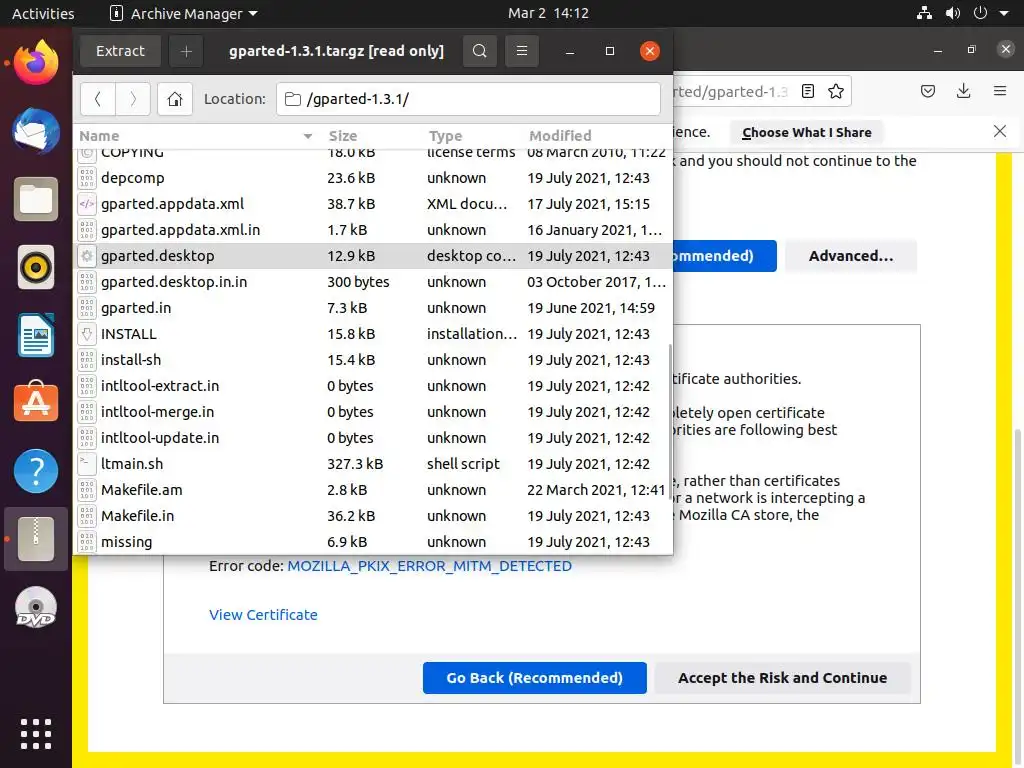The height and width of the screenshot is (768, 1024).
Task: Open Archive Manager app menu in top bar
Action: pyautogui.click(x=184, y=13)
